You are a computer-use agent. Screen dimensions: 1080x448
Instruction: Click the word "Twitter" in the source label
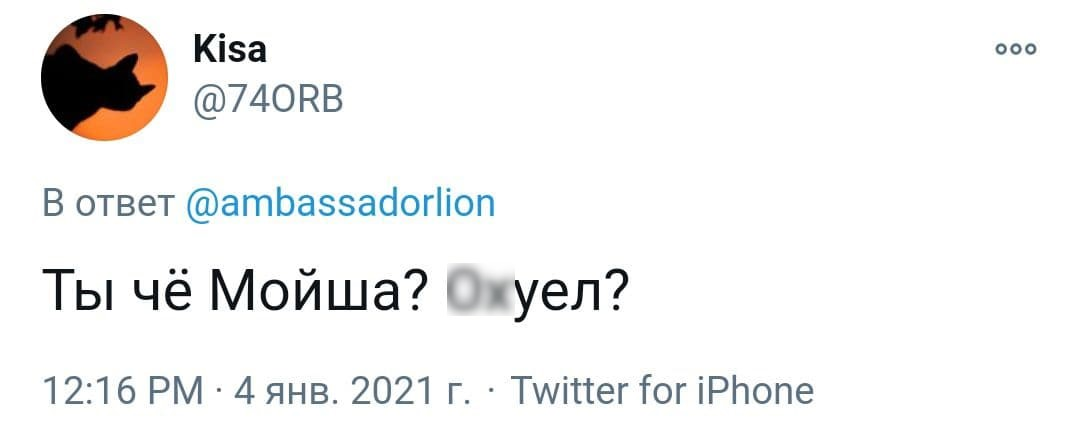click(x=568, y=390)
